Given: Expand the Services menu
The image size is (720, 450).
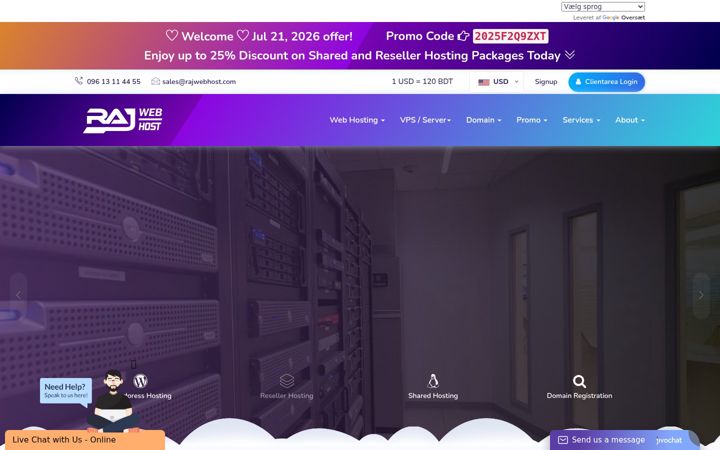Looking at the screenshot, I should (581, 120).
